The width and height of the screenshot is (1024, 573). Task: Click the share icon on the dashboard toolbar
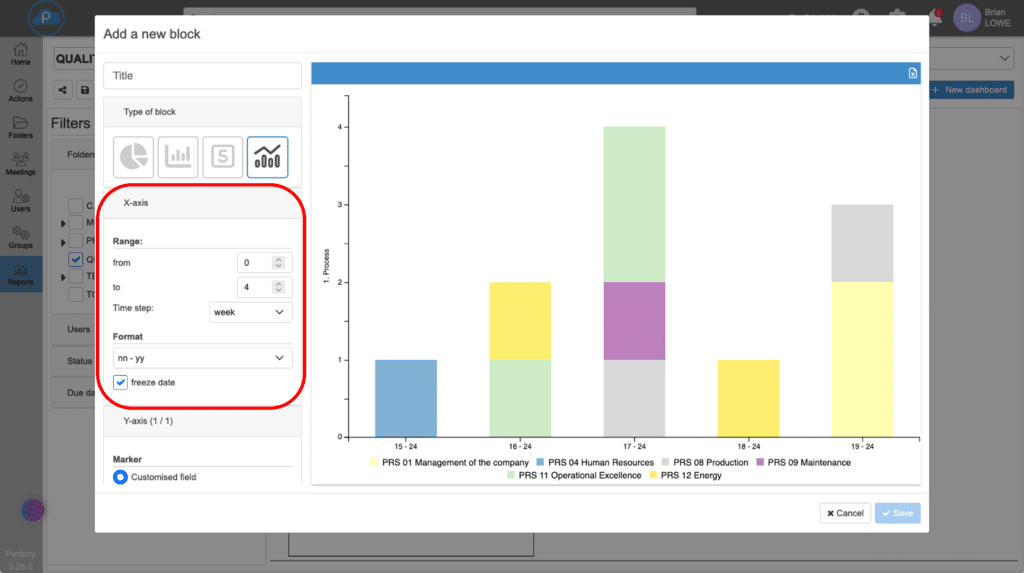[x=63, y=90]
